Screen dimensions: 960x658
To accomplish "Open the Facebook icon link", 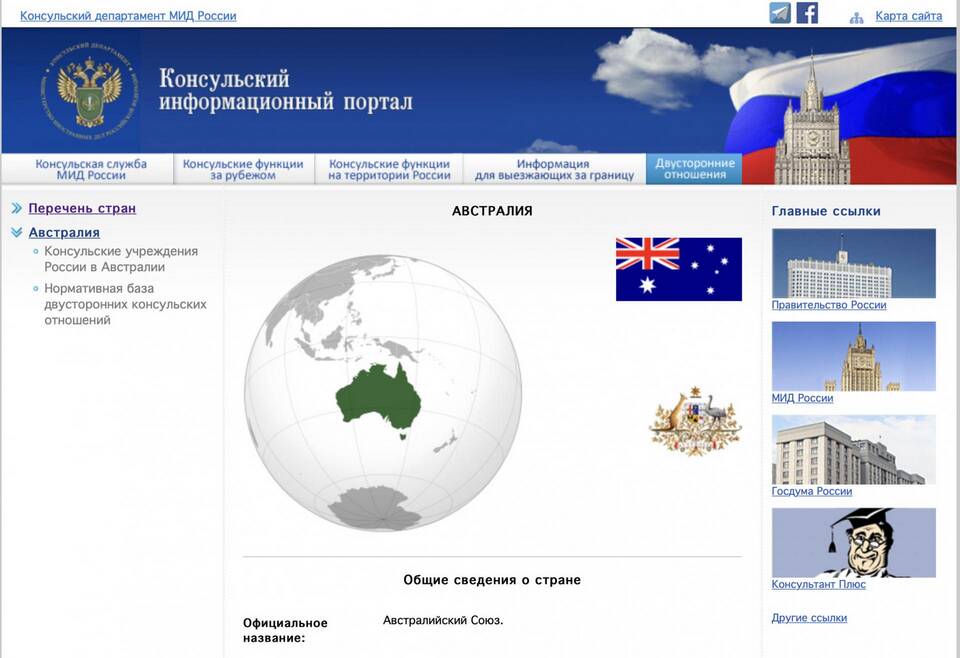I will point(807,13).
